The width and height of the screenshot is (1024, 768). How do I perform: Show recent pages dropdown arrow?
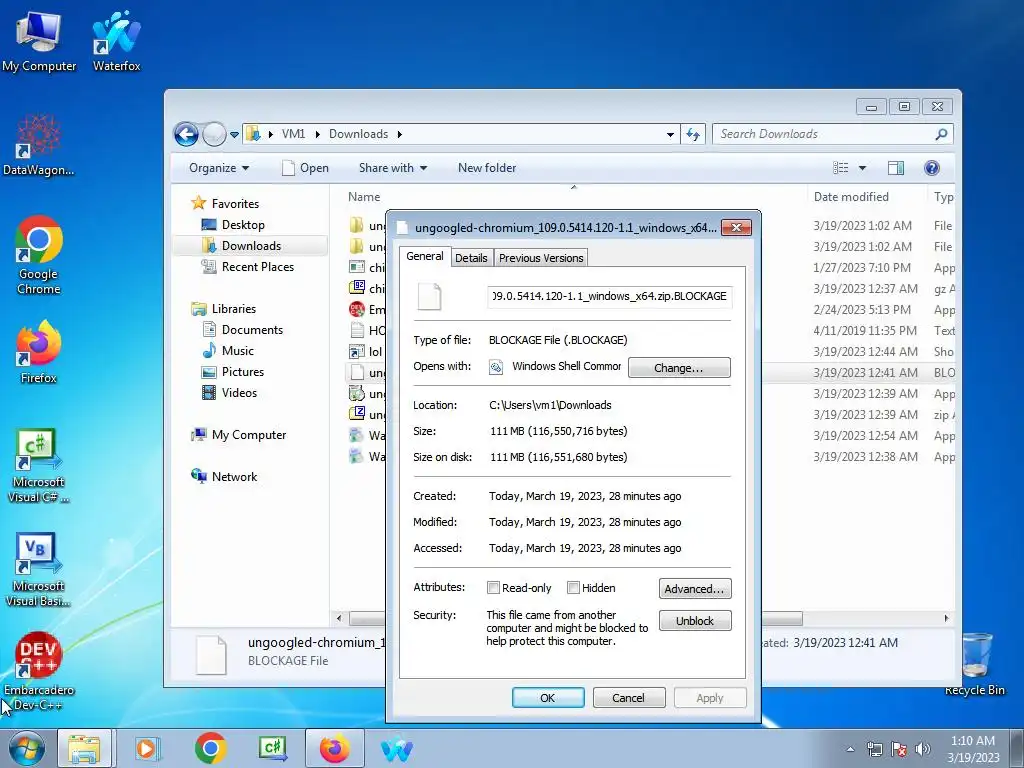234,135
